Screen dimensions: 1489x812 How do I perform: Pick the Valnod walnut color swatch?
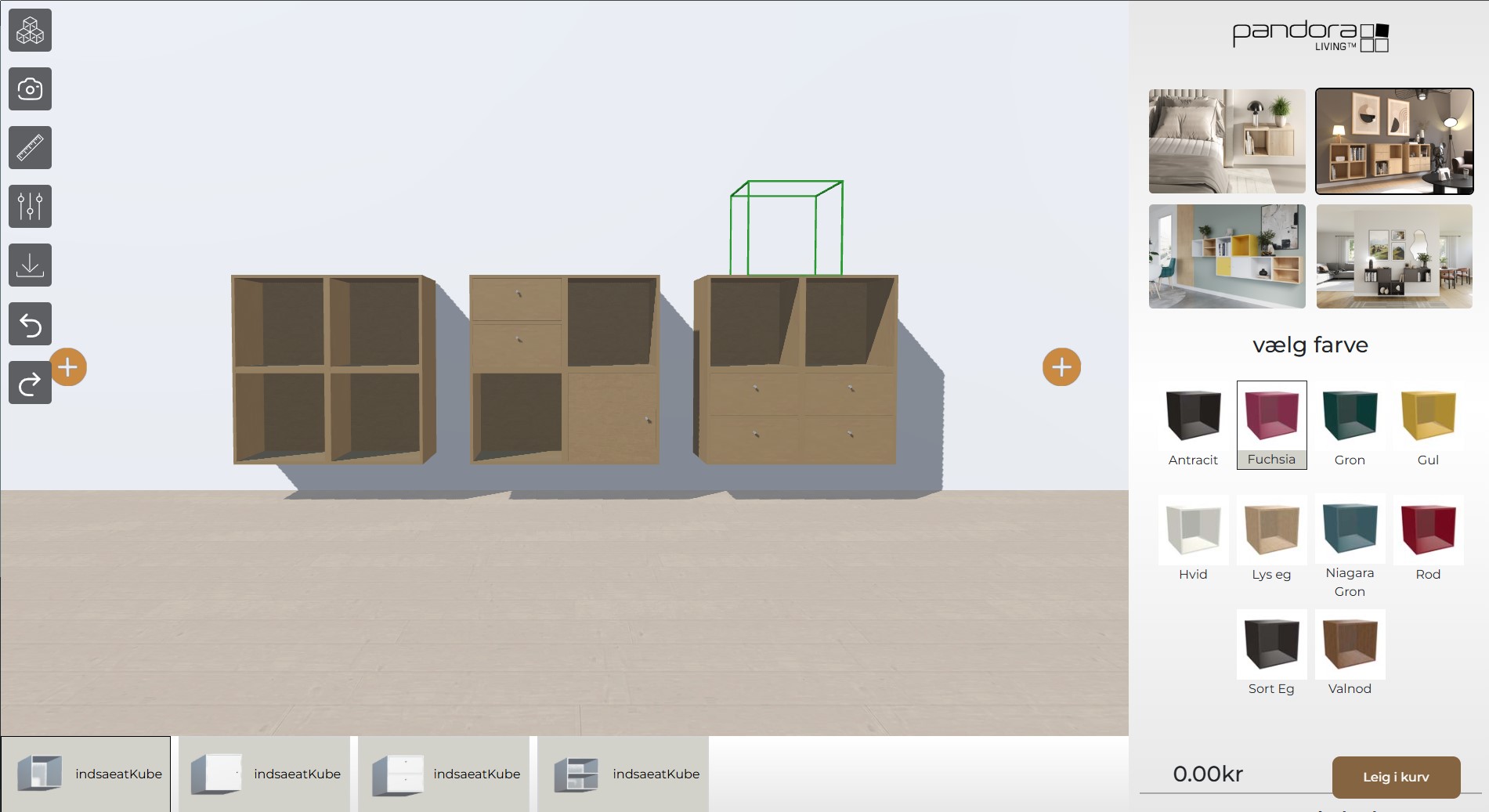click(x=1350, y=654)
